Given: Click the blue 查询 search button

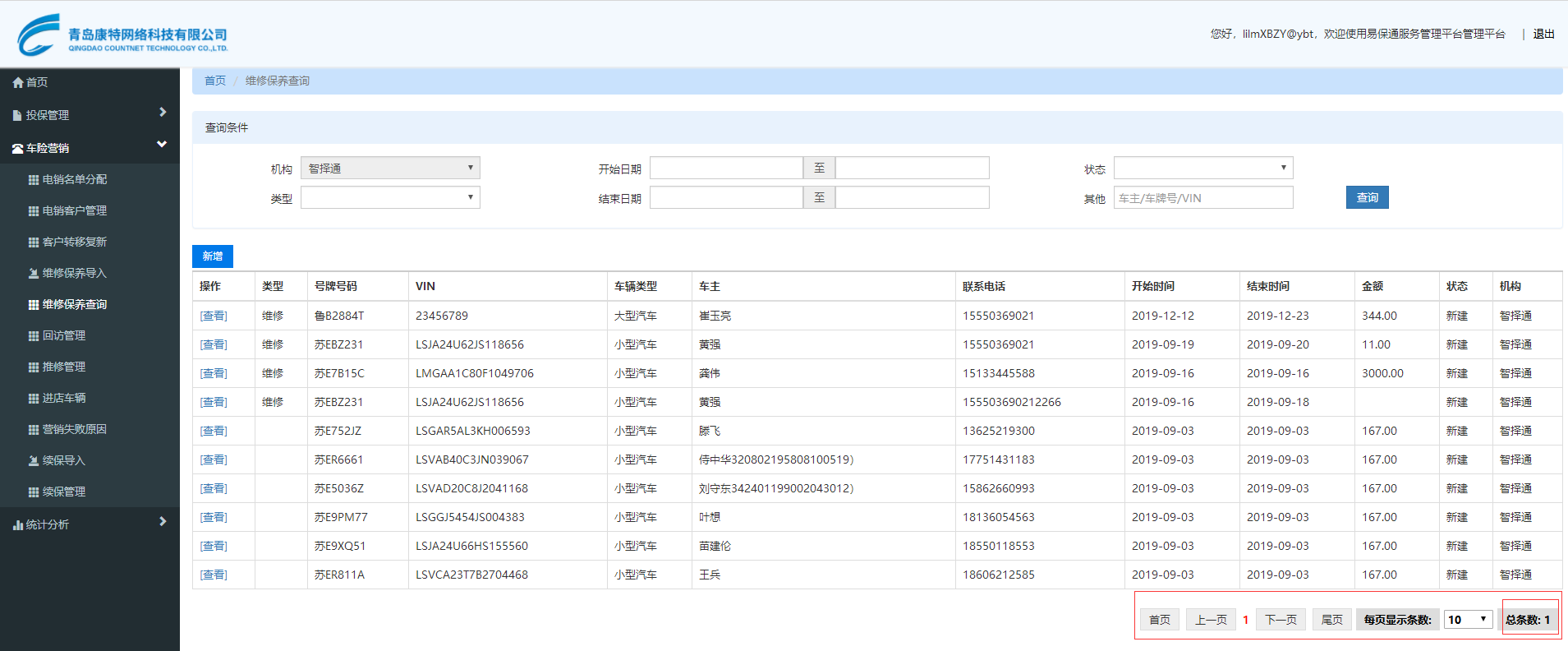Looking at the screenshot, I should click(1367, 198).
